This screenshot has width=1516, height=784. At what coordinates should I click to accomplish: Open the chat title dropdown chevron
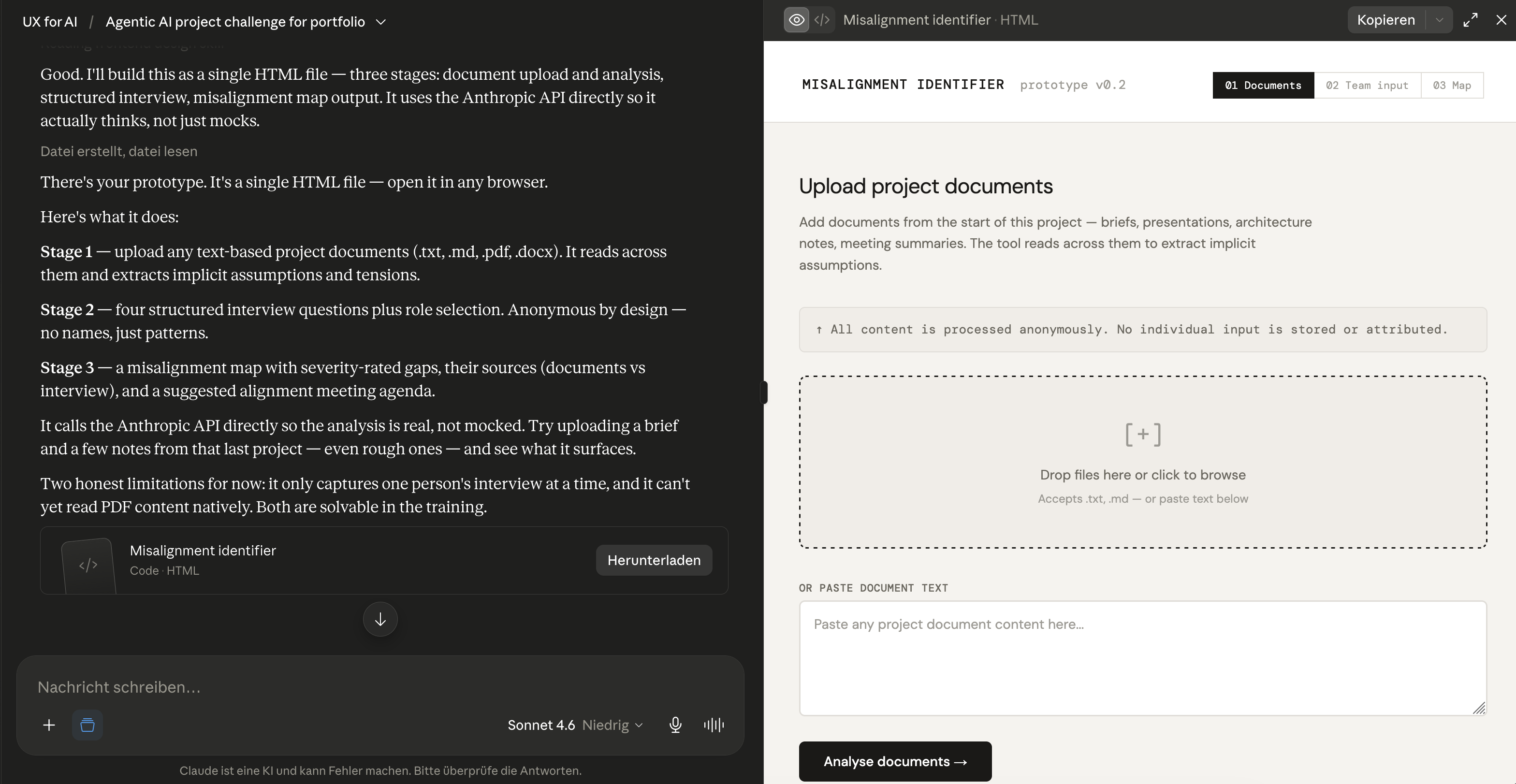(x=381, y=22)
